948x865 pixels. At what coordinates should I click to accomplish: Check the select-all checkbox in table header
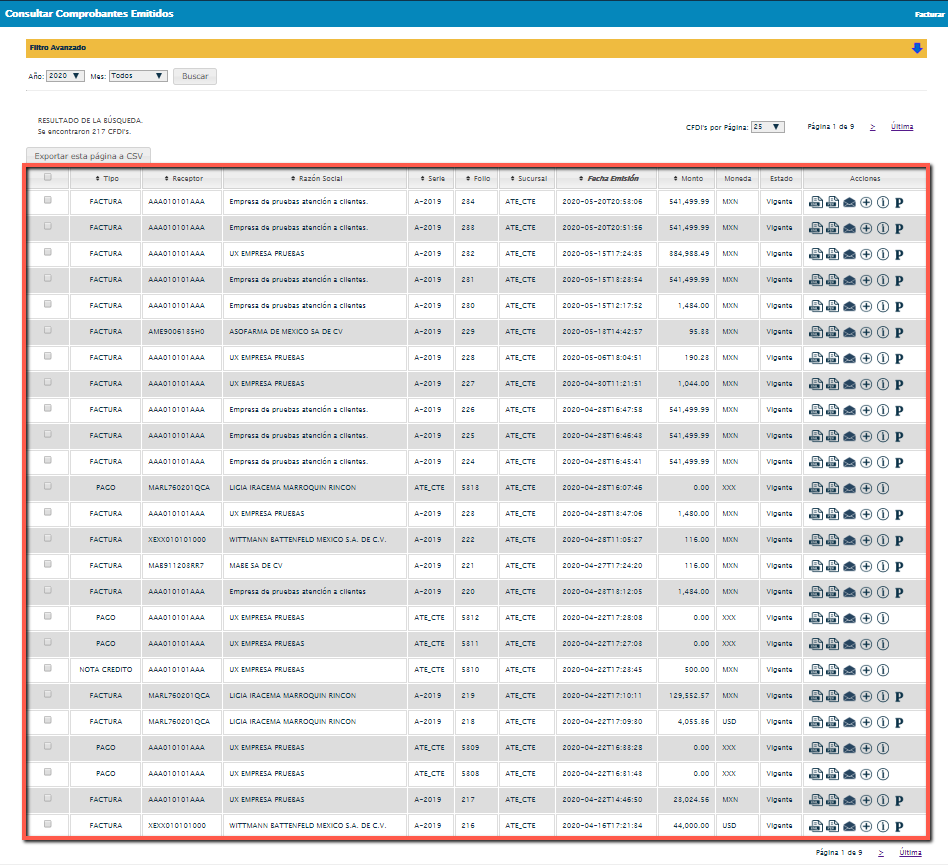(x=48, y=178)
